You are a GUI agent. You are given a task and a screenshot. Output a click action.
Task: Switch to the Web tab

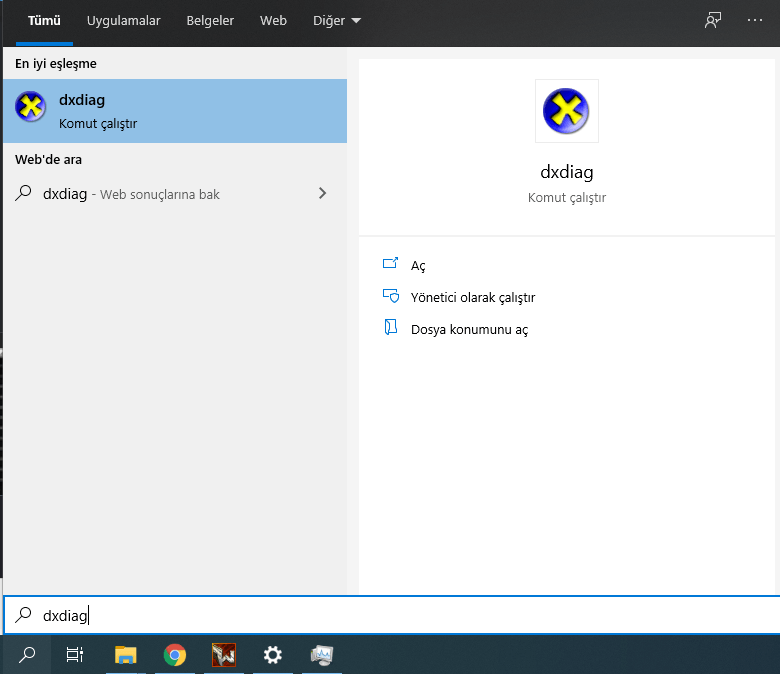tap(273, 21)
